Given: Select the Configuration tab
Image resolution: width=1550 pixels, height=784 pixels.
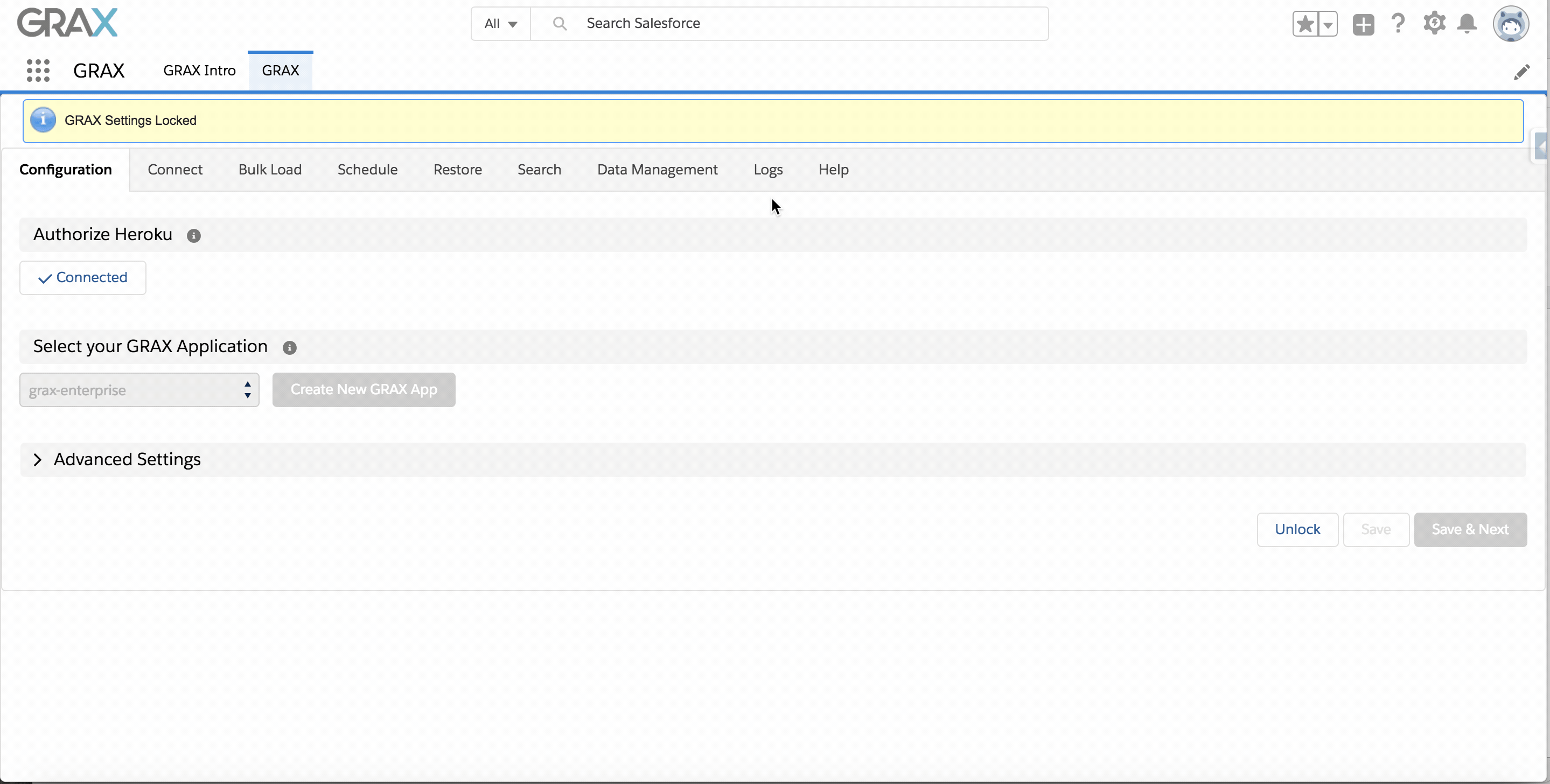Looking at the screenshot, I should tap(66, 170).
